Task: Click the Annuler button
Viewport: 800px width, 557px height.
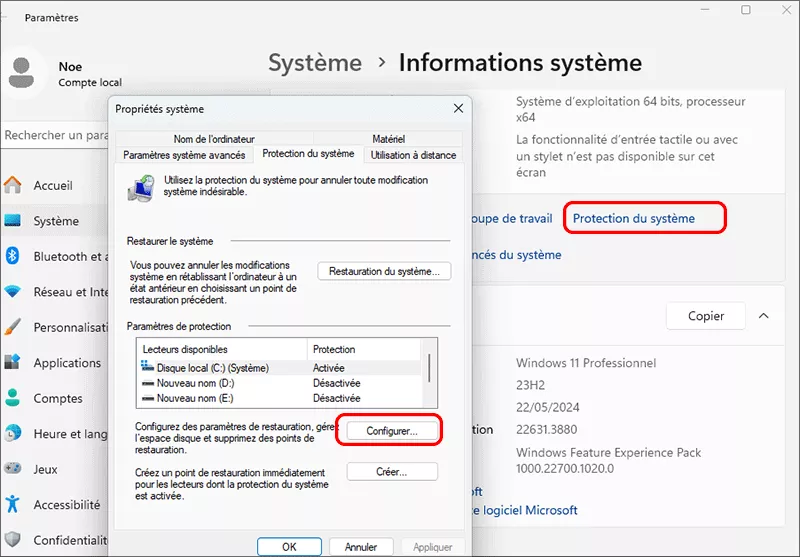Action: point(361,547)
